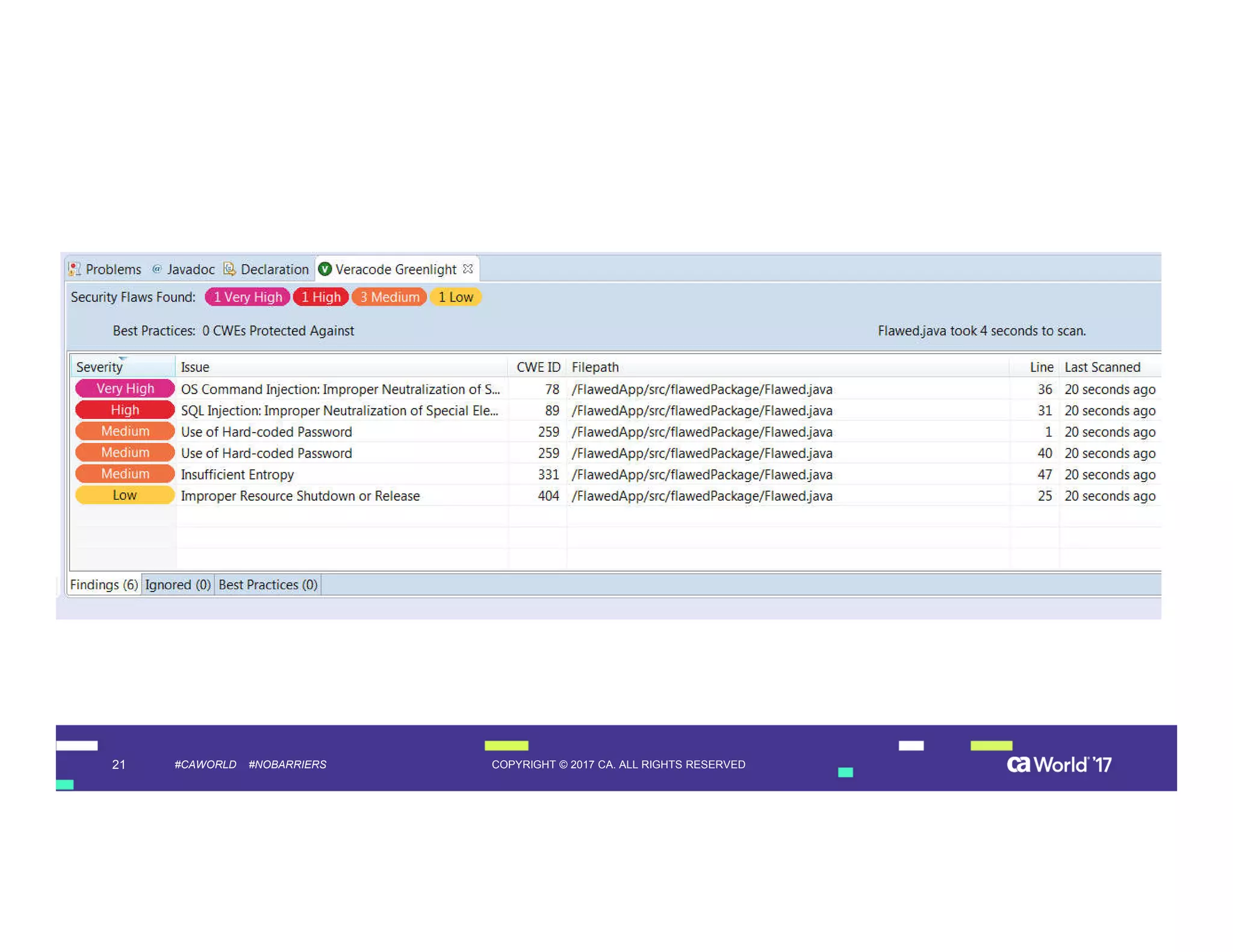Filter by the 1 High badge
Image resolution: width=1233 pixels, height=952 pixels.
point(321,297)
